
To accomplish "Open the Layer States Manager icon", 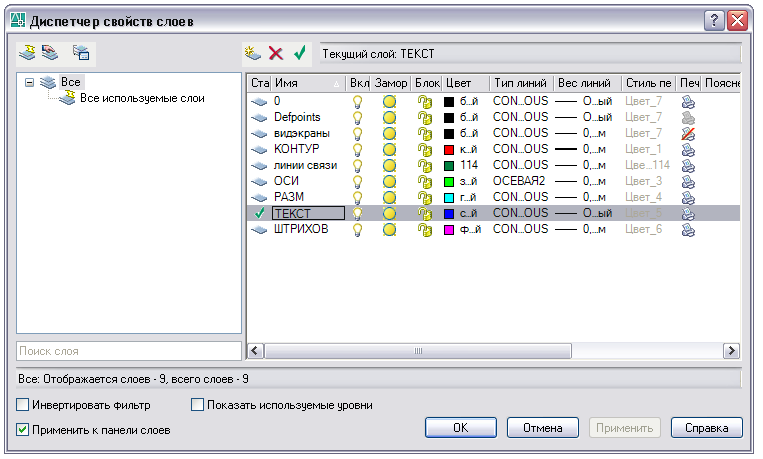I will tap(81, 52).
